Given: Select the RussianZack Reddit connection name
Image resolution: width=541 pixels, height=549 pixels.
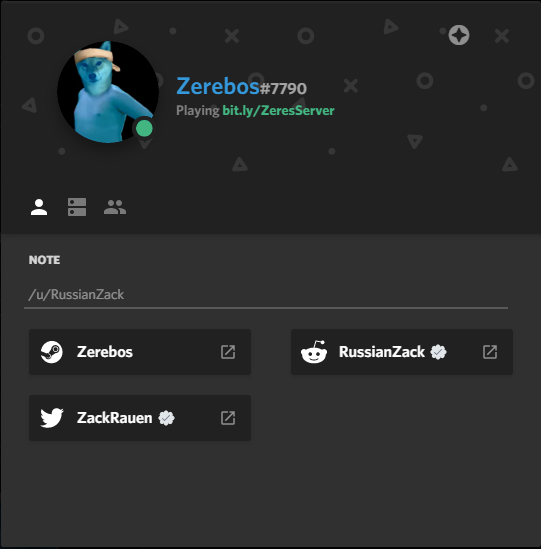Looking at the screenshot, I should point(382,352).
